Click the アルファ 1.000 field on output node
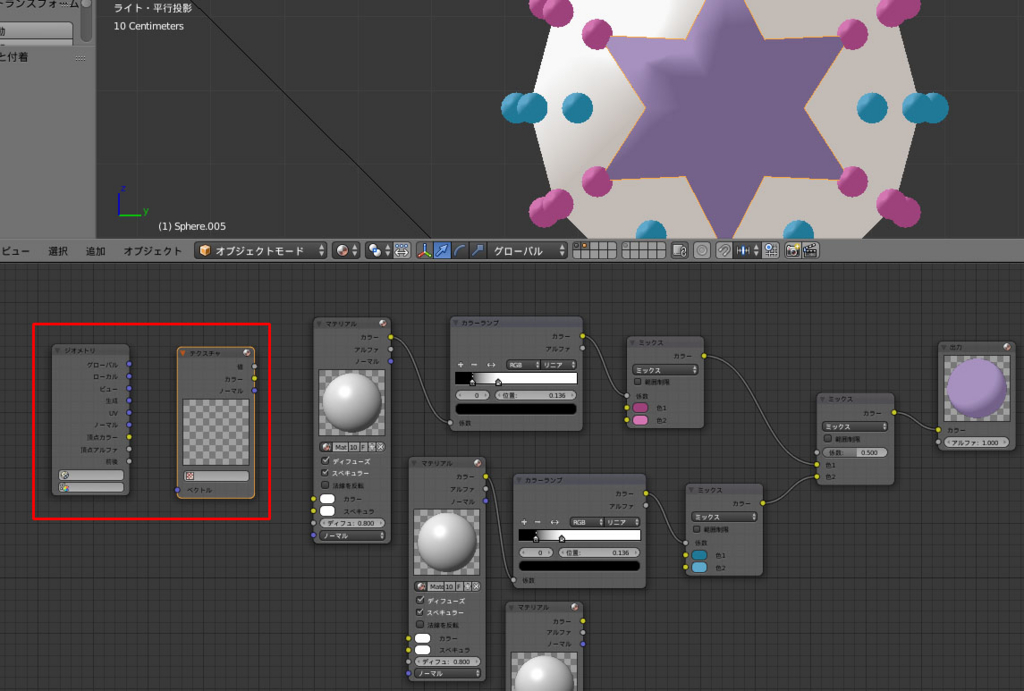Image resolution: width=1024 pixels, height=691 pixels. (x=977, y=442)
